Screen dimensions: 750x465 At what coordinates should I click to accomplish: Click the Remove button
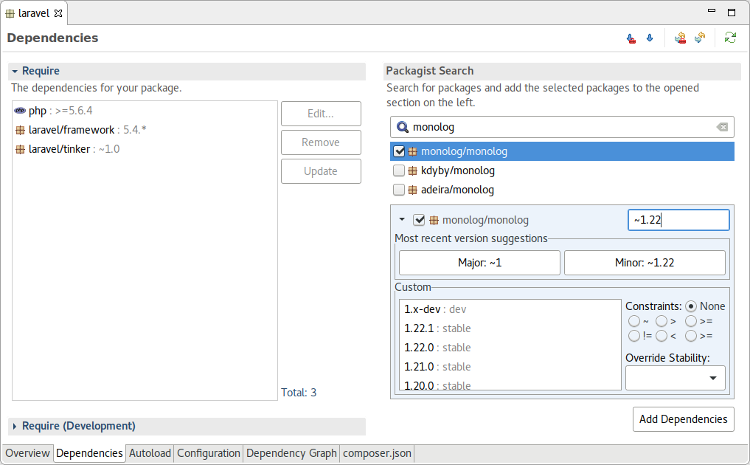point(321,143)
